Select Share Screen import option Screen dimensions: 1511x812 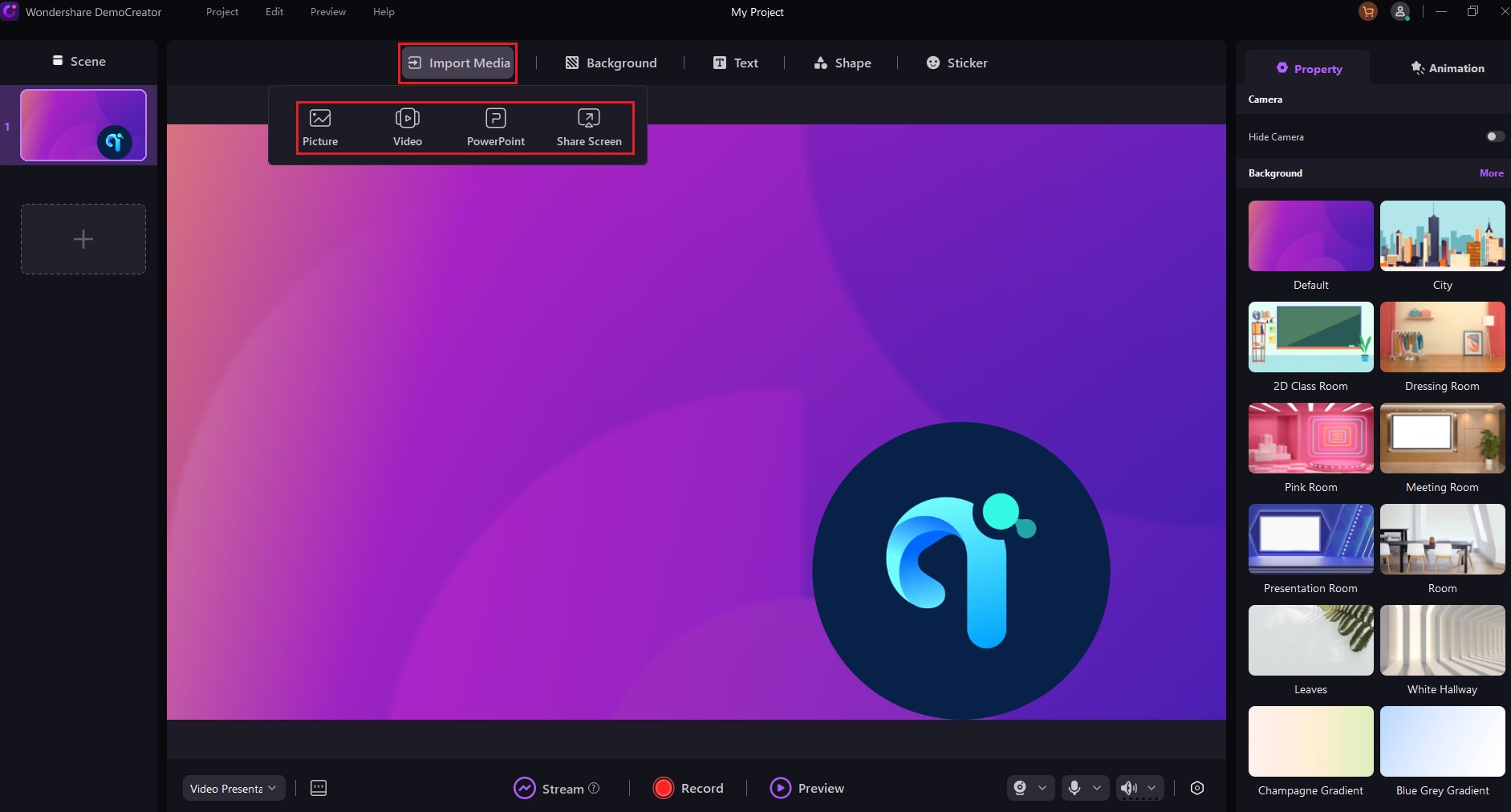[589, 128]
